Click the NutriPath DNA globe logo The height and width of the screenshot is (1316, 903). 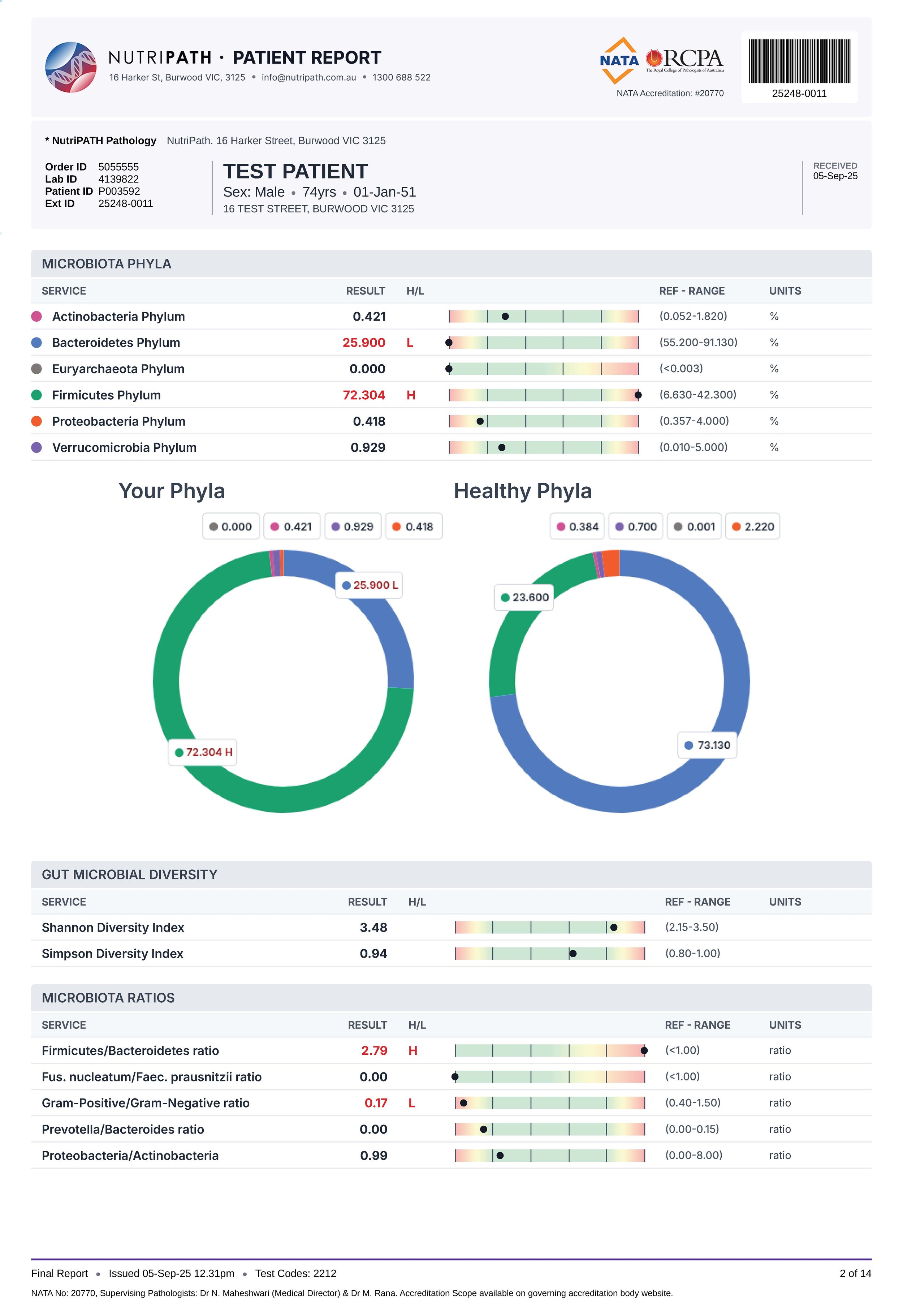coord(71,67)
